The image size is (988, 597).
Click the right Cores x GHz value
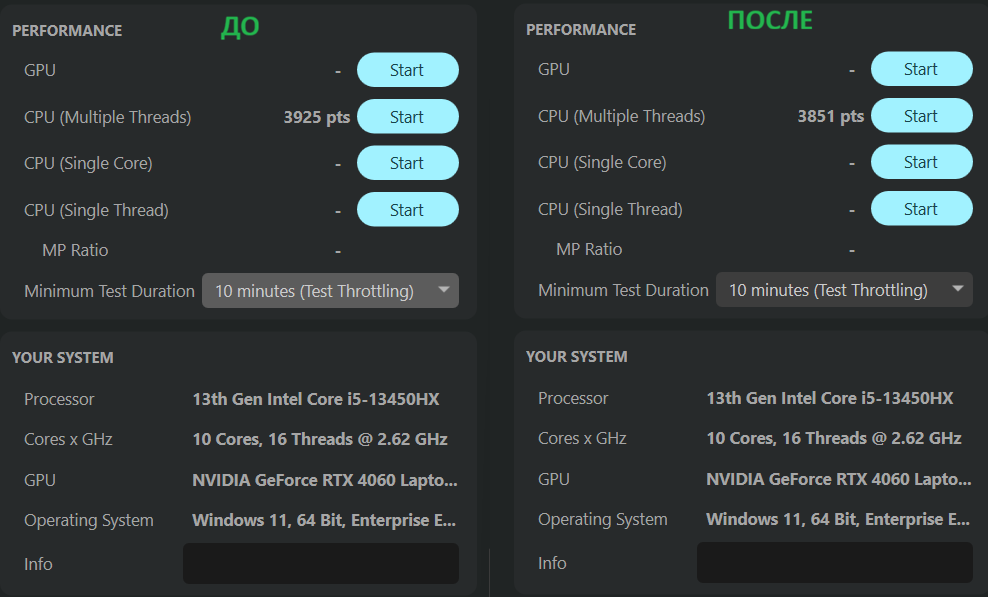pos(834,438)
